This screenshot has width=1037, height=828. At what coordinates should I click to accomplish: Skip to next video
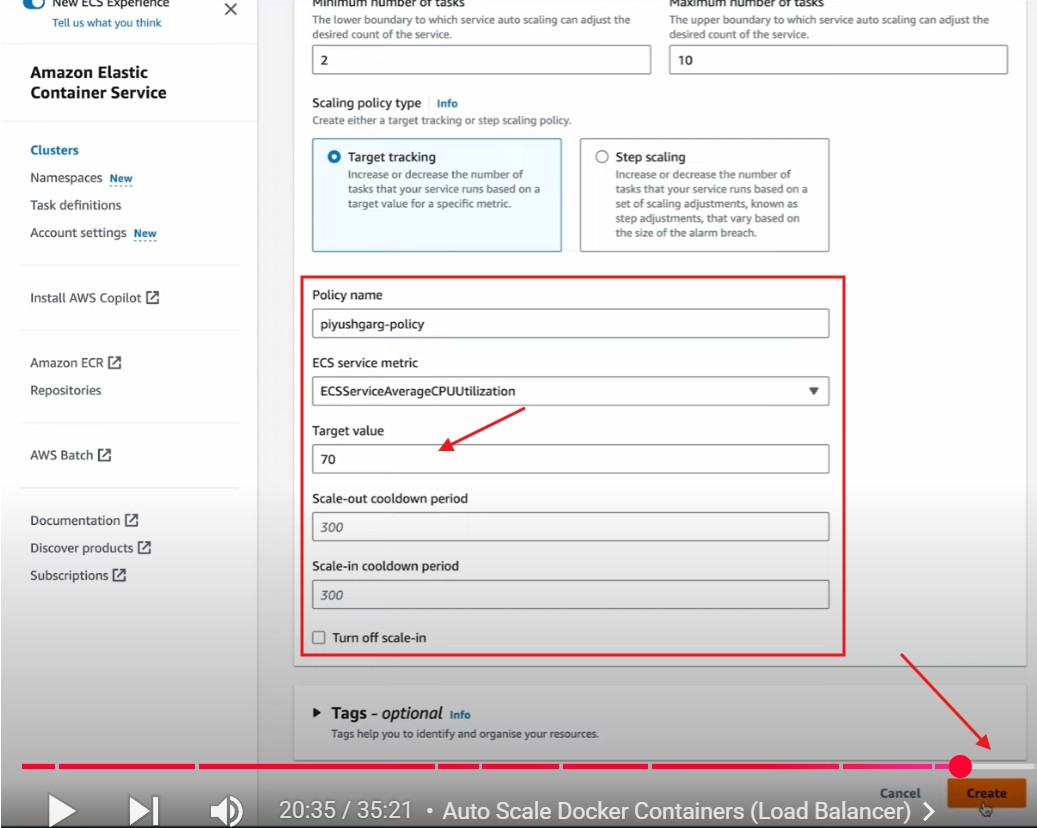144,810
